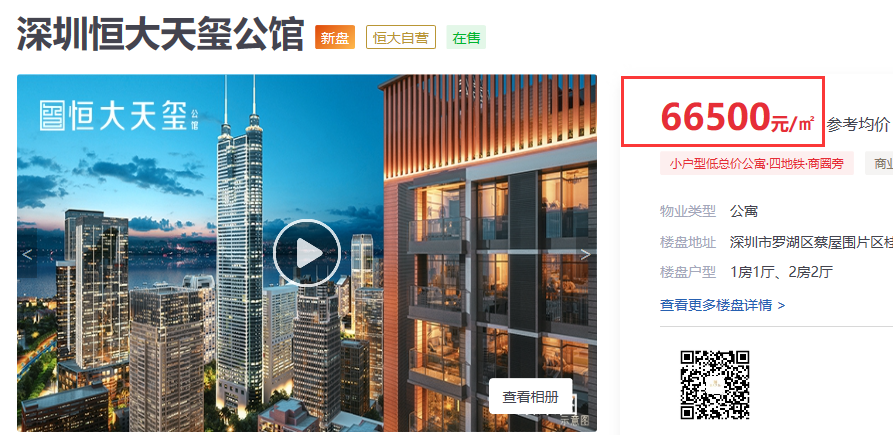
Task: Open the 查看相册 photo album
Action: click(530, 396)
